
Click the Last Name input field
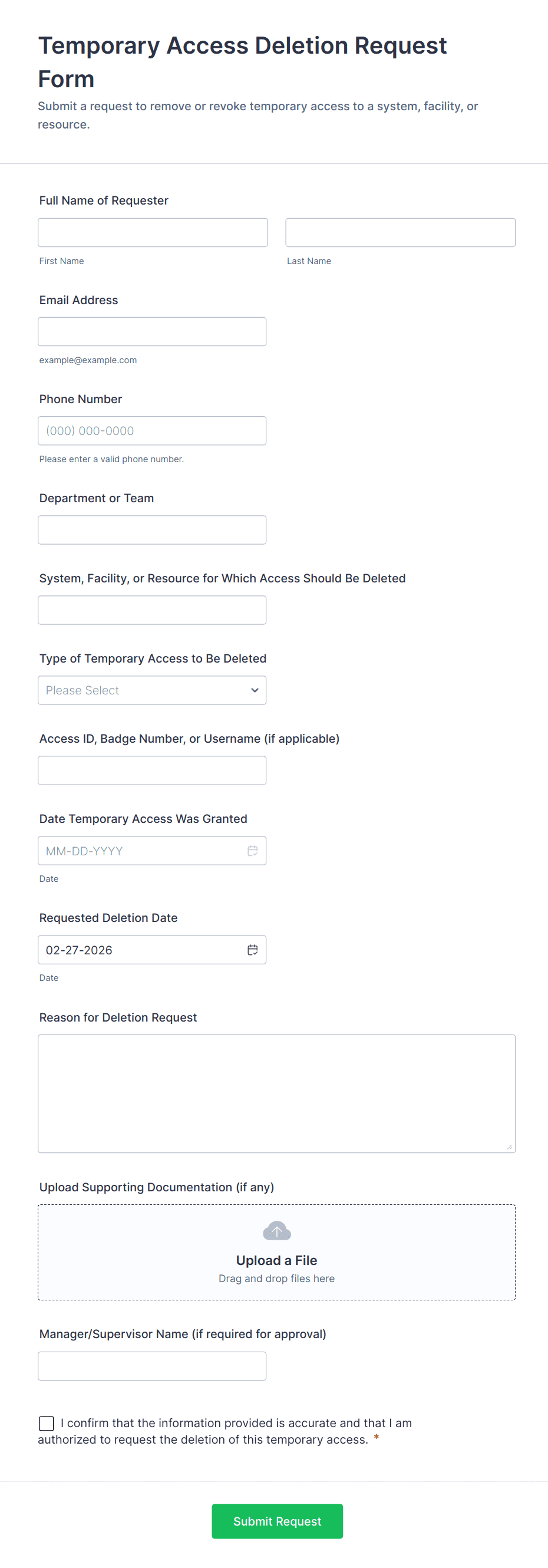[x=400, y=232]
